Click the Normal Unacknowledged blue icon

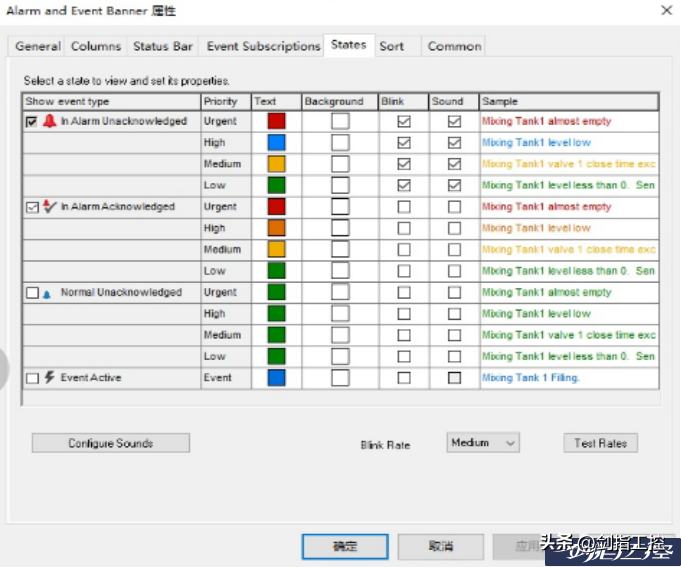47,293
